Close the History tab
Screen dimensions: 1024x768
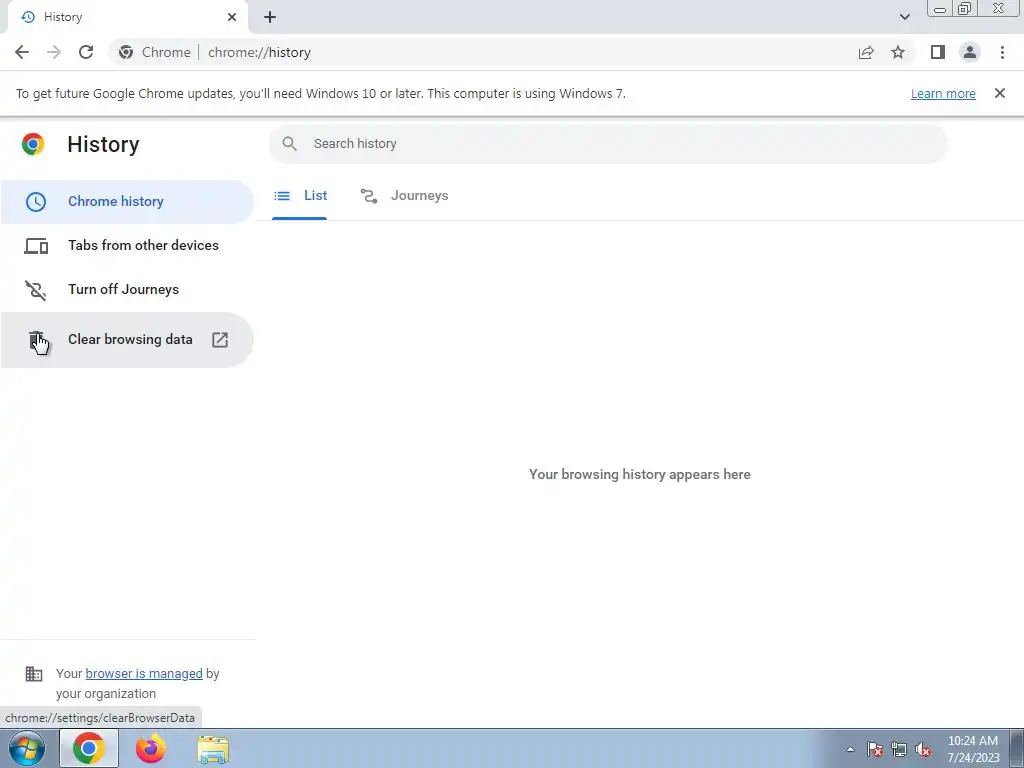[232, 17]
